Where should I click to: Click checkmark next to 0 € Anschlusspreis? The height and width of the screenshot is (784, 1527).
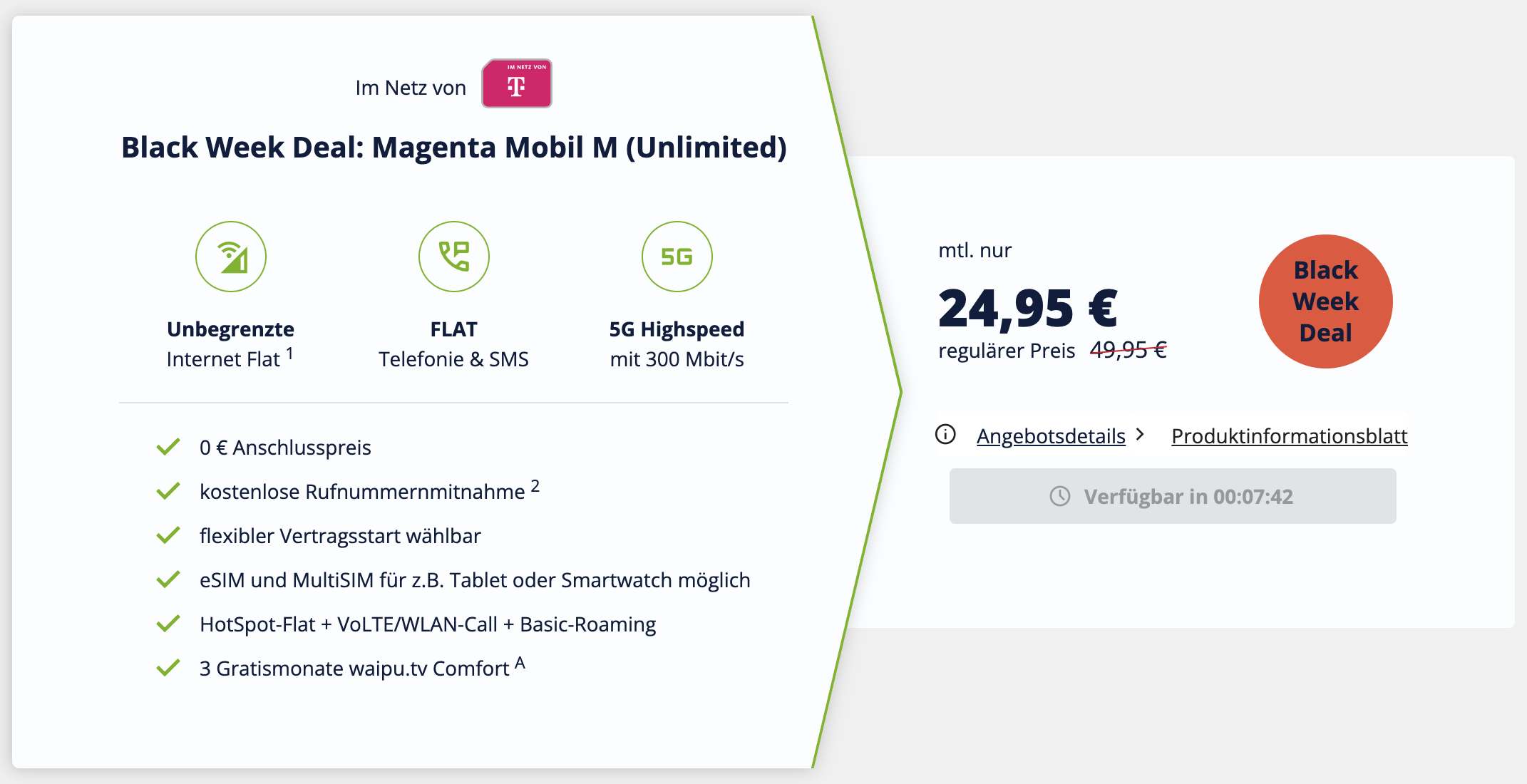pos(168,447)
